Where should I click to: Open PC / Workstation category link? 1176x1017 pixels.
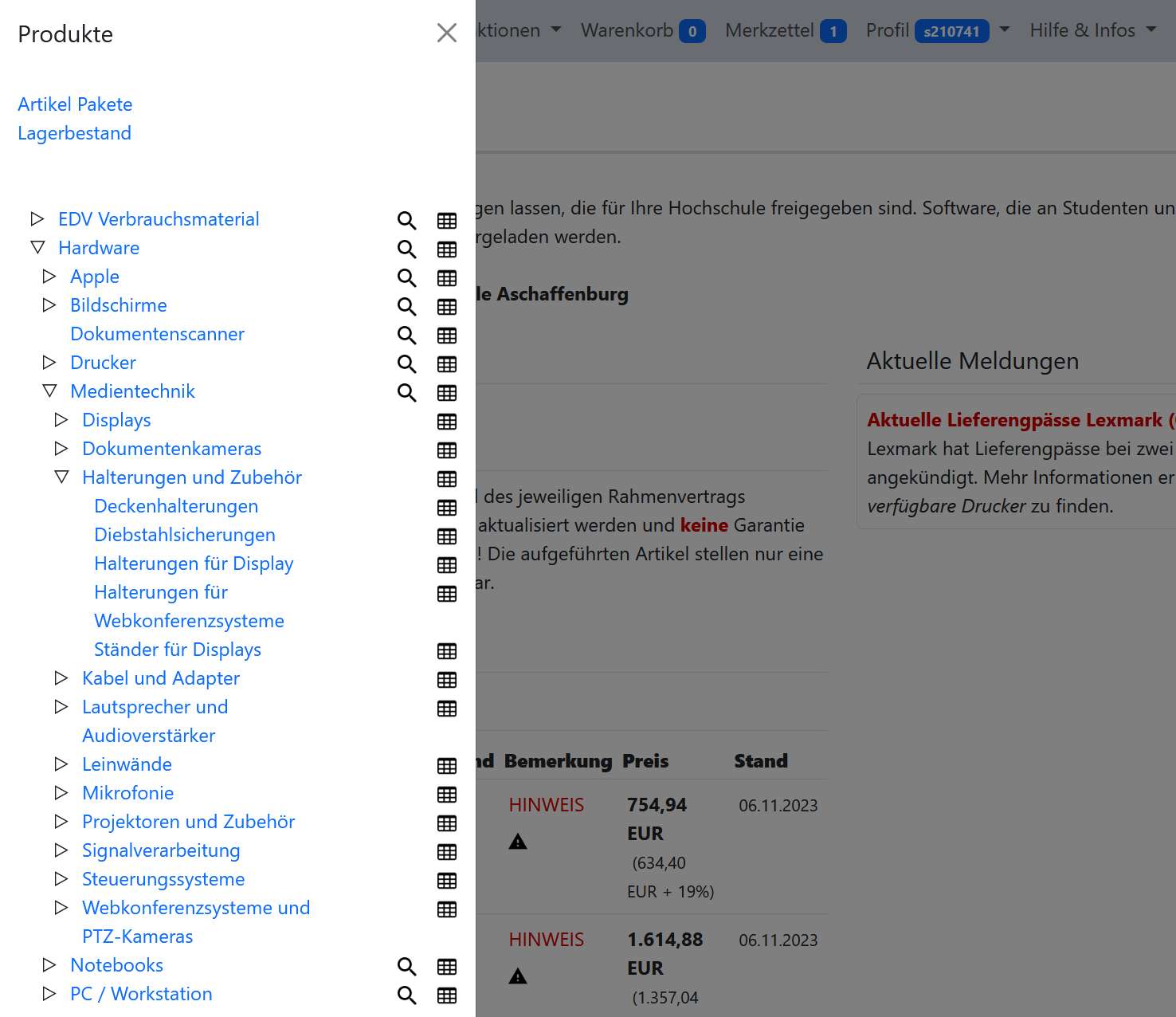coord(141,994)
